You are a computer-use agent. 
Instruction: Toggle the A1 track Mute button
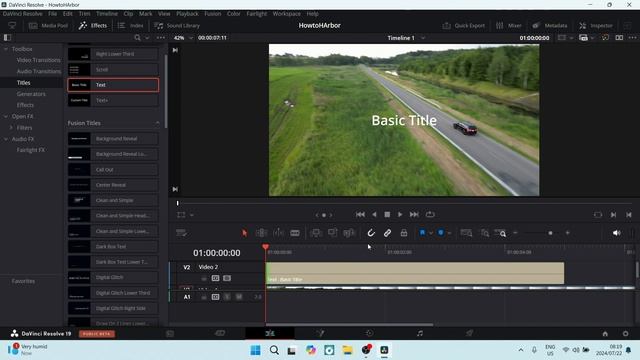coord(239,297)
